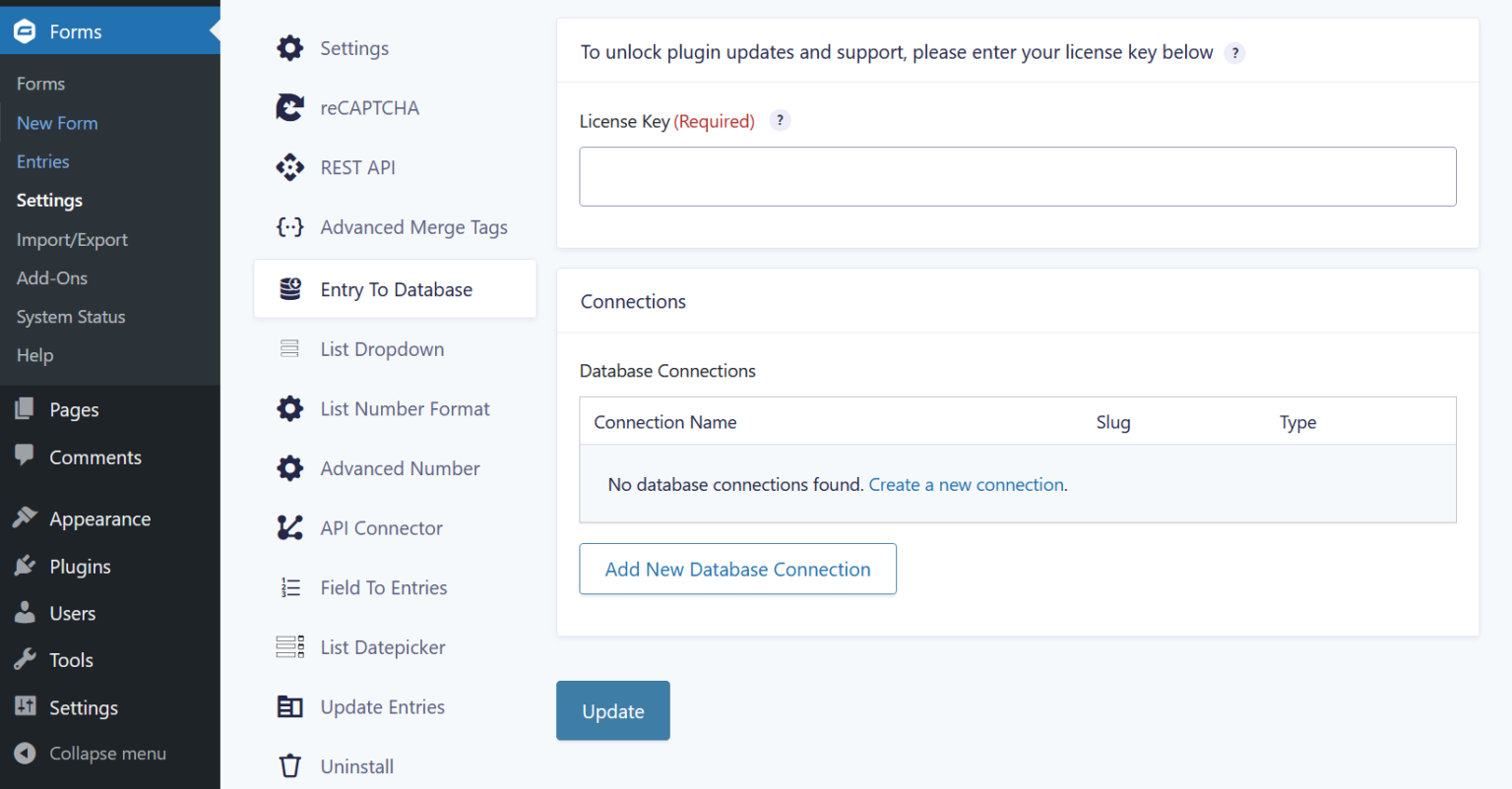Select the reCAPTCHA settings icon
The height and width of the screenshot is (789, 1512).
[289, 107]
